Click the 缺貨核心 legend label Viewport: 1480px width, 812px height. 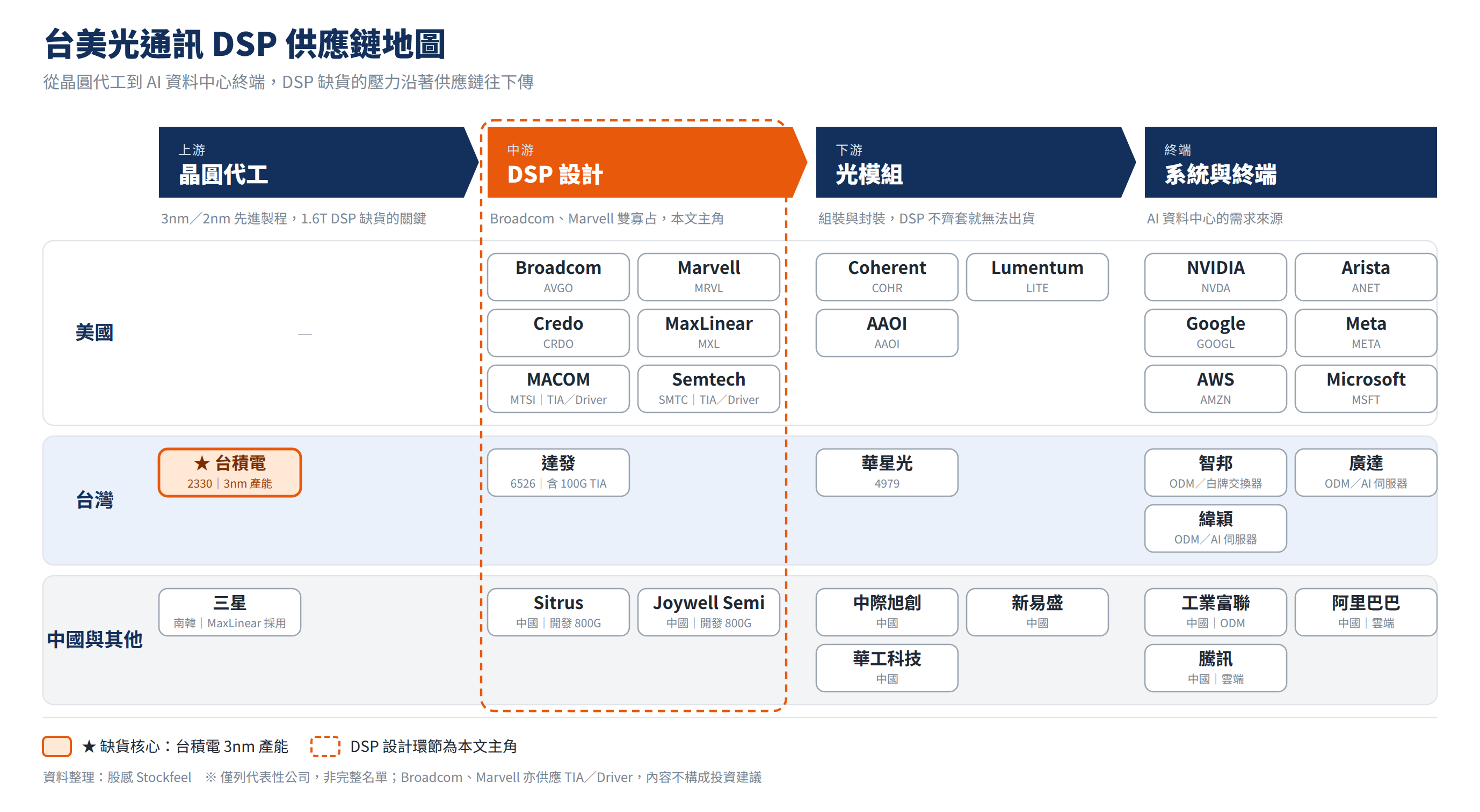185,746
